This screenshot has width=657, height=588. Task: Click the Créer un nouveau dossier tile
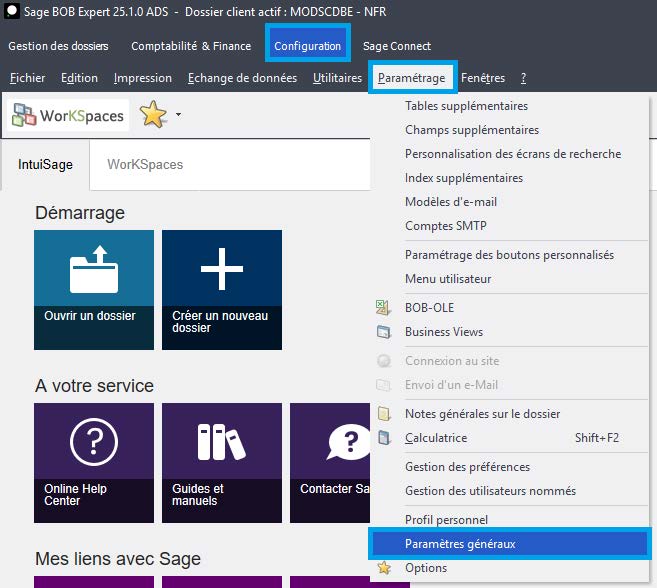coord(221,289)
